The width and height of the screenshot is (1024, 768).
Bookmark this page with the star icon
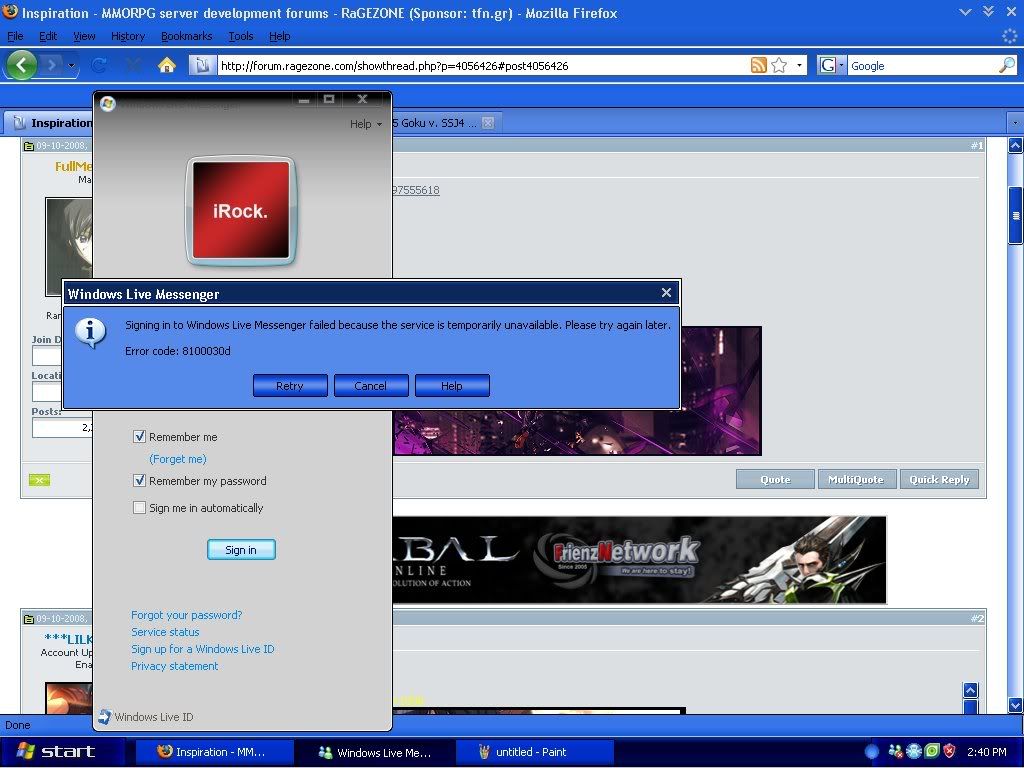coord(779,65)
